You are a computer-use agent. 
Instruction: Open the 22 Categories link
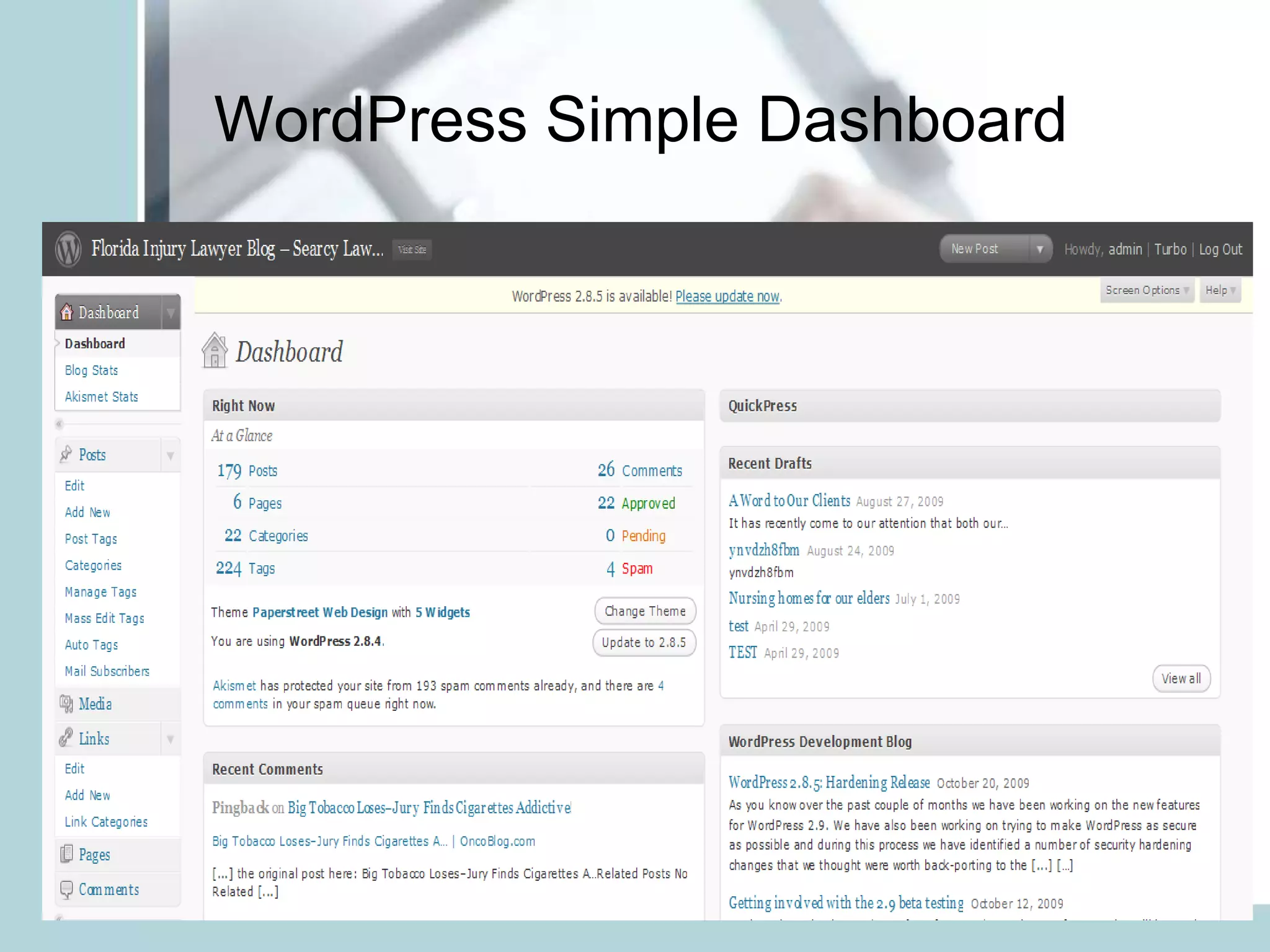266,535
